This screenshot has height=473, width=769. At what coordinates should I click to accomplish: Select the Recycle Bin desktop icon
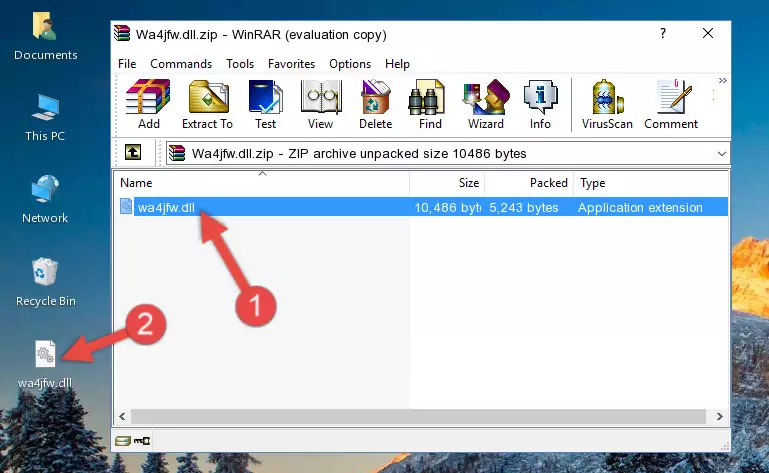pos(45,282)
